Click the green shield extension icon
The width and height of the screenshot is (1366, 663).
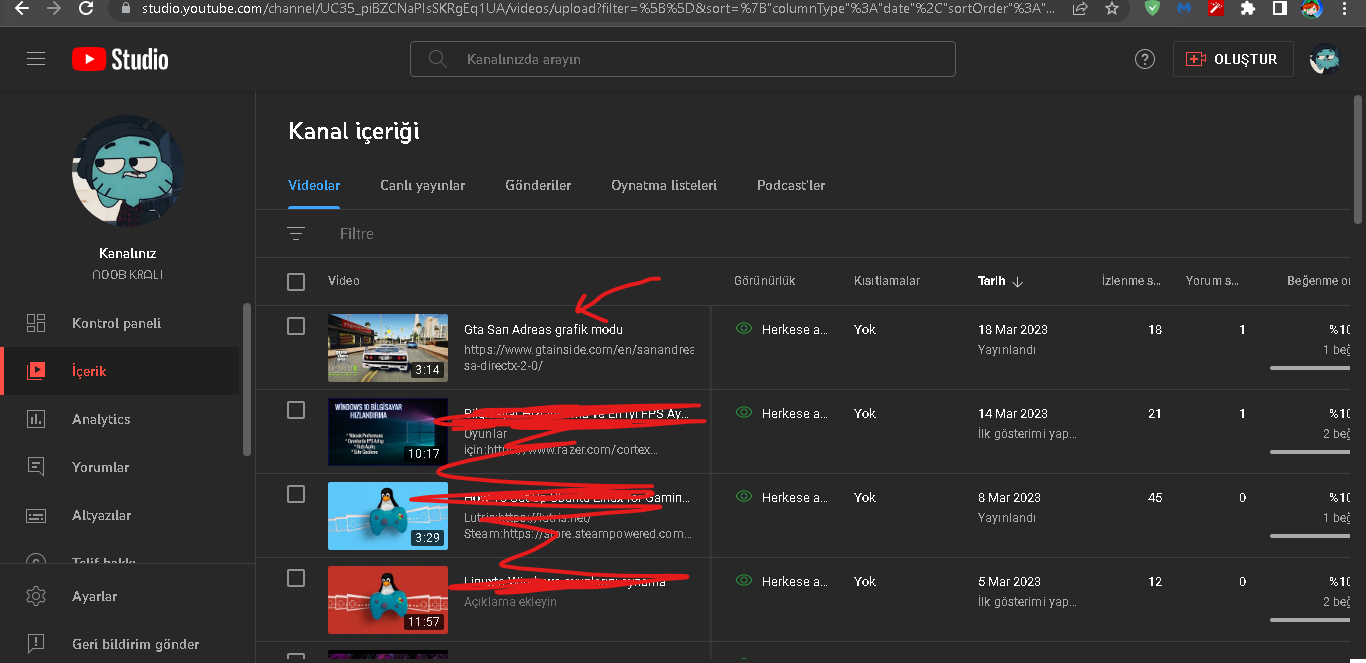tap(1153, 8)
